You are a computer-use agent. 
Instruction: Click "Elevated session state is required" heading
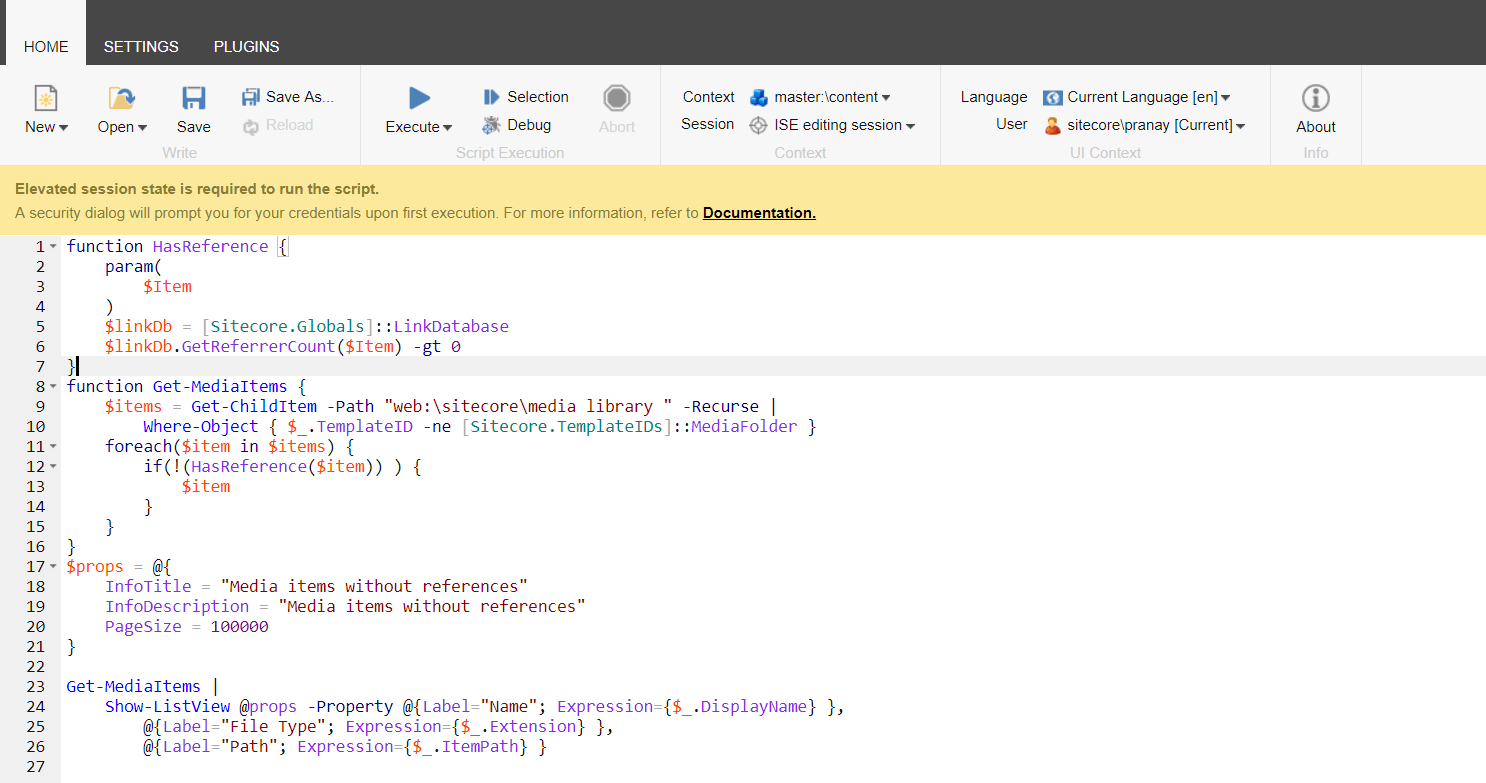197,189
